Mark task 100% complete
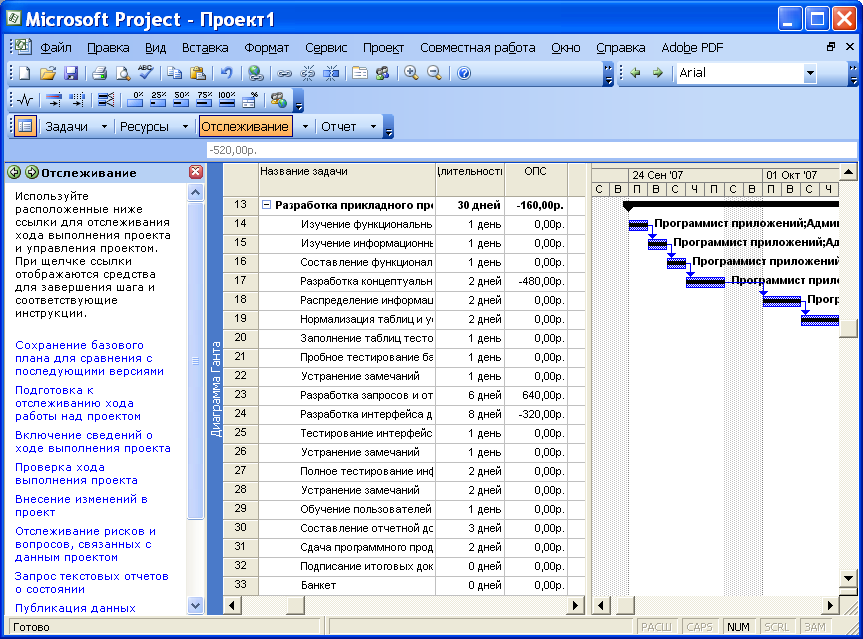This screenshot has width=863, height=639. [227, 100]
